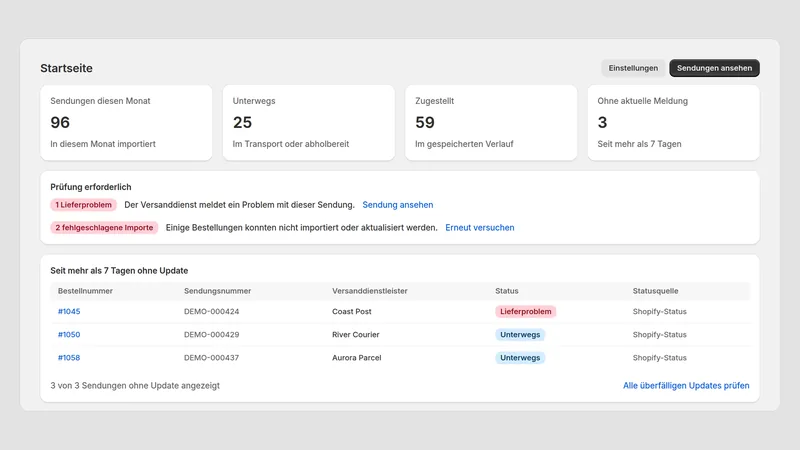The image size is (800, 450).
Task: Click Der Versanddienst meldet ein Problem message
Action: 239,205
